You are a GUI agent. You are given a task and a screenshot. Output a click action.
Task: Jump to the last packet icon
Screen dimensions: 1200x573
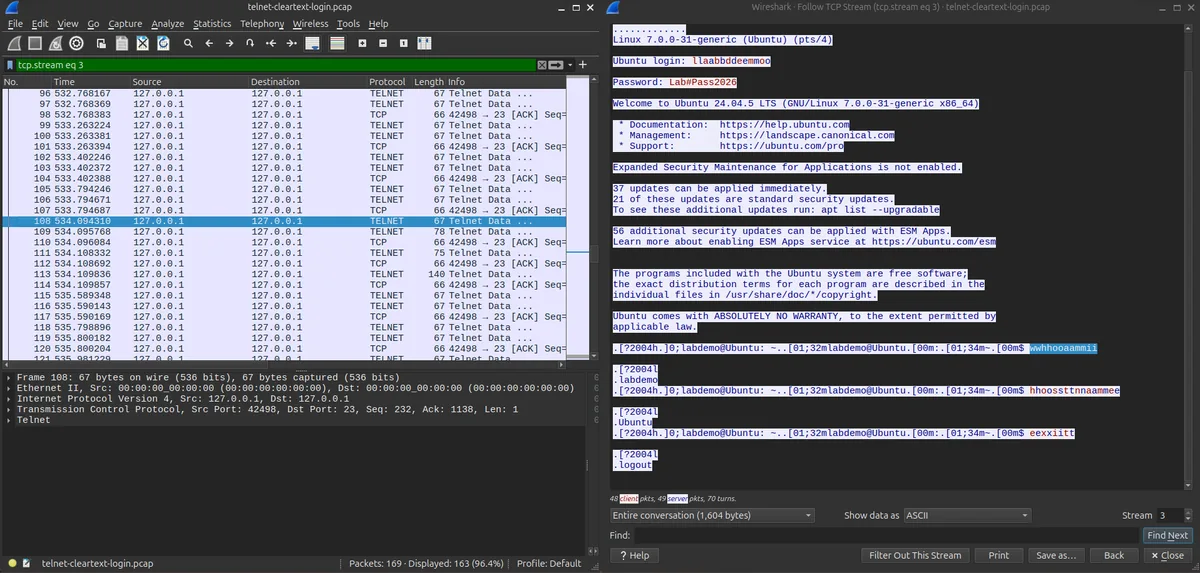291,43
